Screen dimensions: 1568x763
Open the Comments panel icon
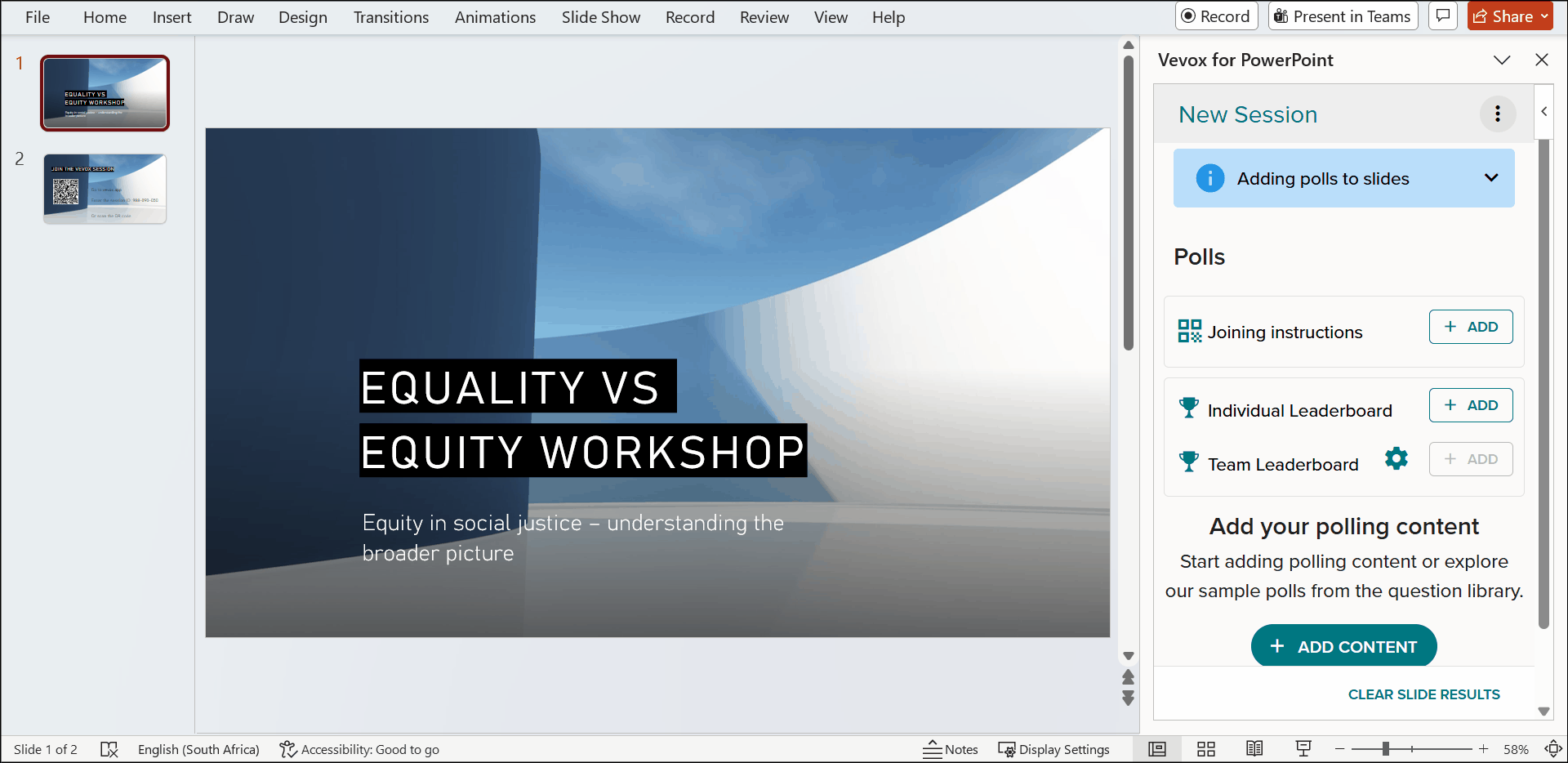point(1442,16)
